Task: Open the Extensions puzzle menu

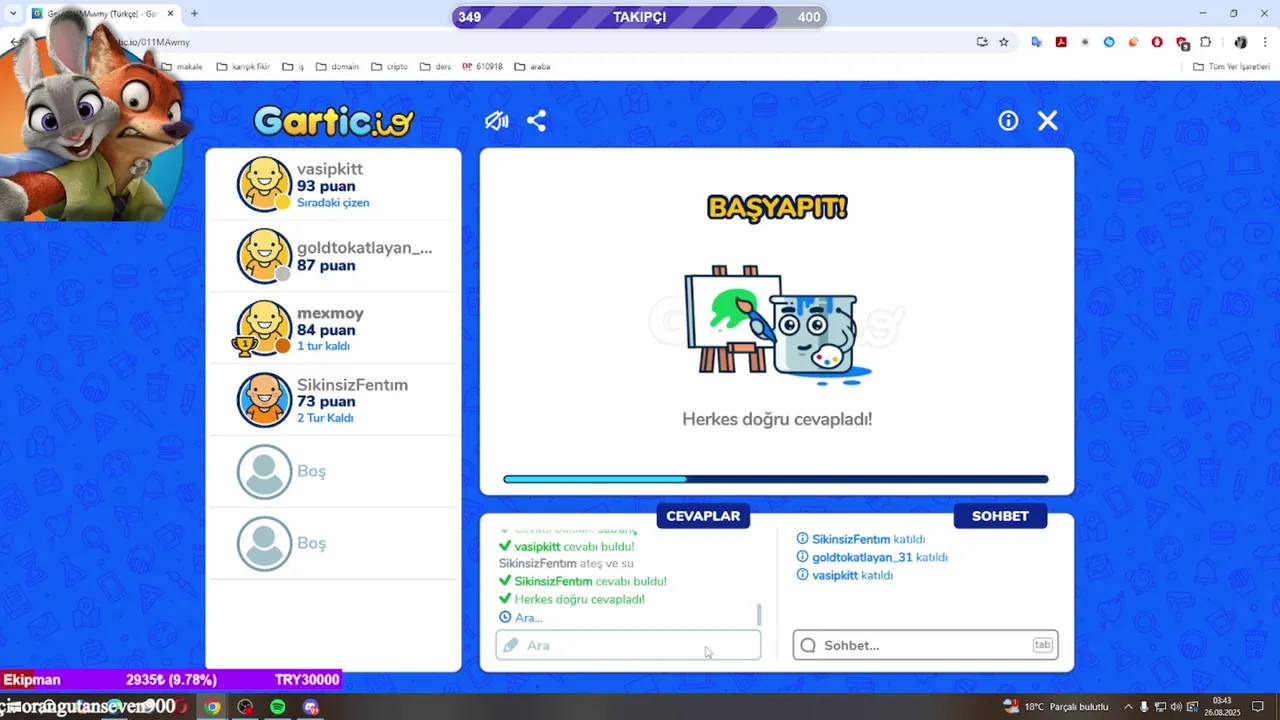Action: [1206, 42]
